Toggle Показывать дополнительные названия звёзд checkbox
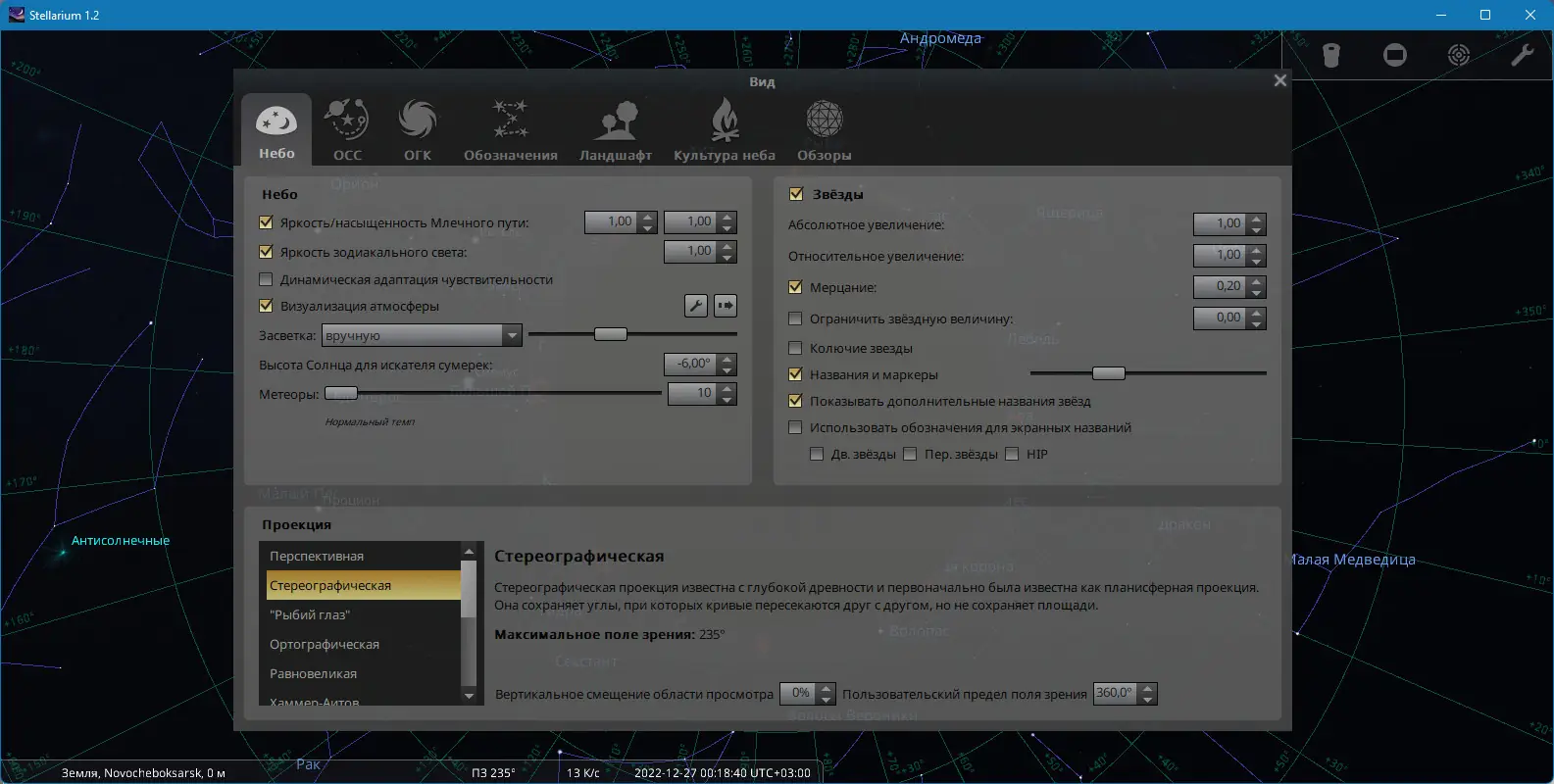 click(x=795, y=401)
